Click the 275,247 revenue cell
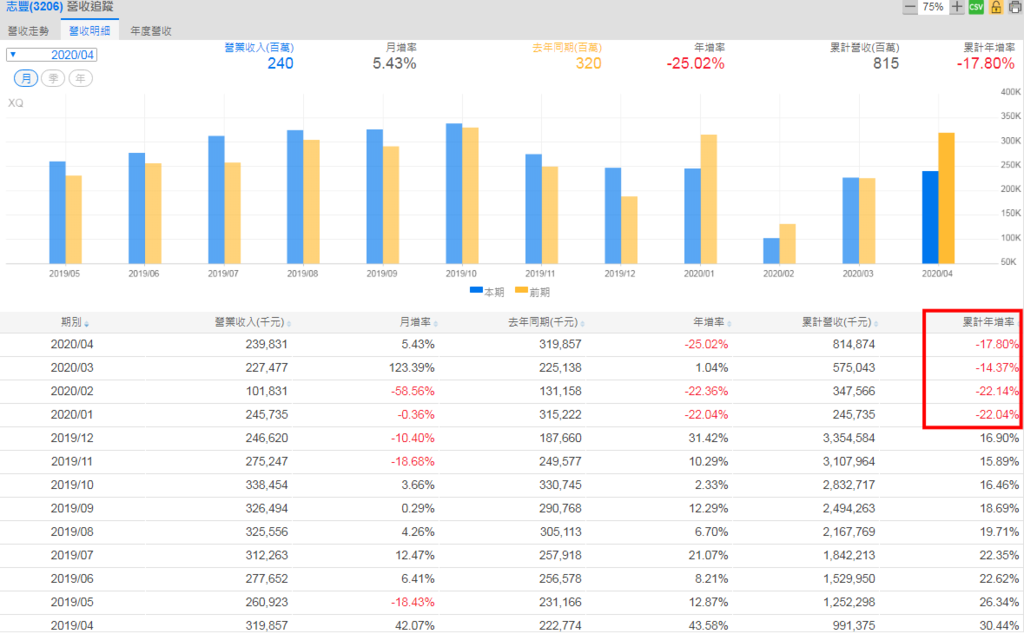Screen dimensions: 1024x634 (x=266, y=462)
